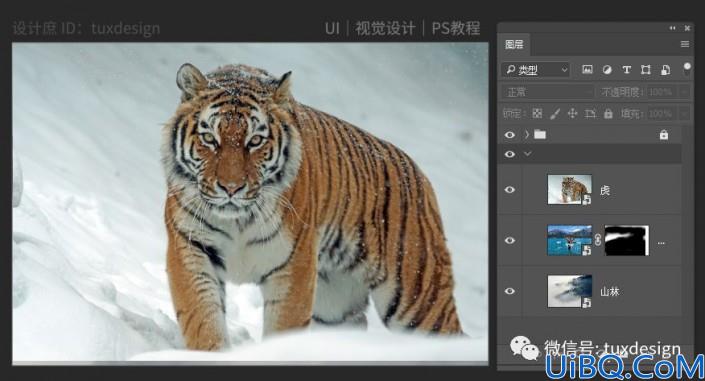Hide the blue lake masked layer
This screenshot has height=381, width=705.
pyautogui.click(x=510, y=241)
